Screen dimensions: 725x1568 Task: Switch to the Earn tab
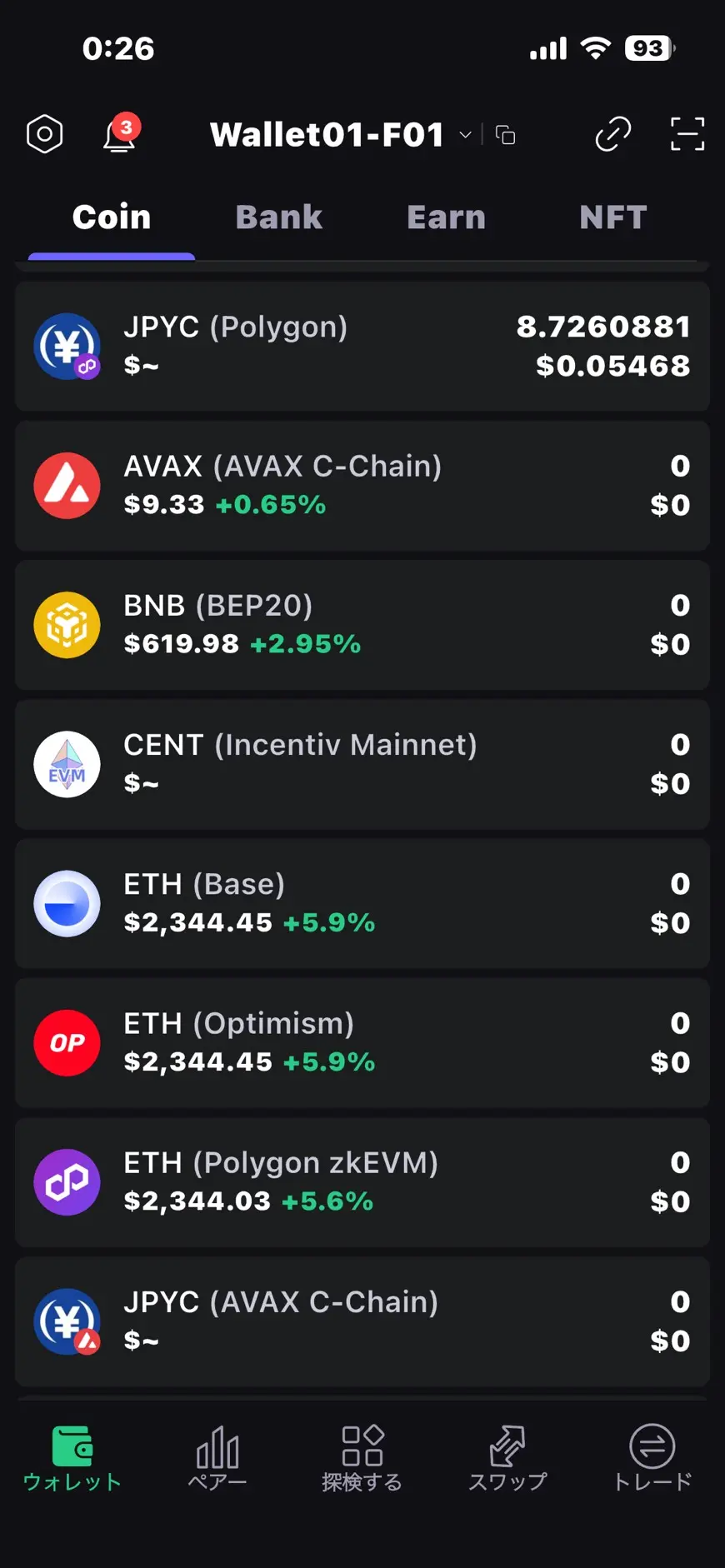point(446,217)
